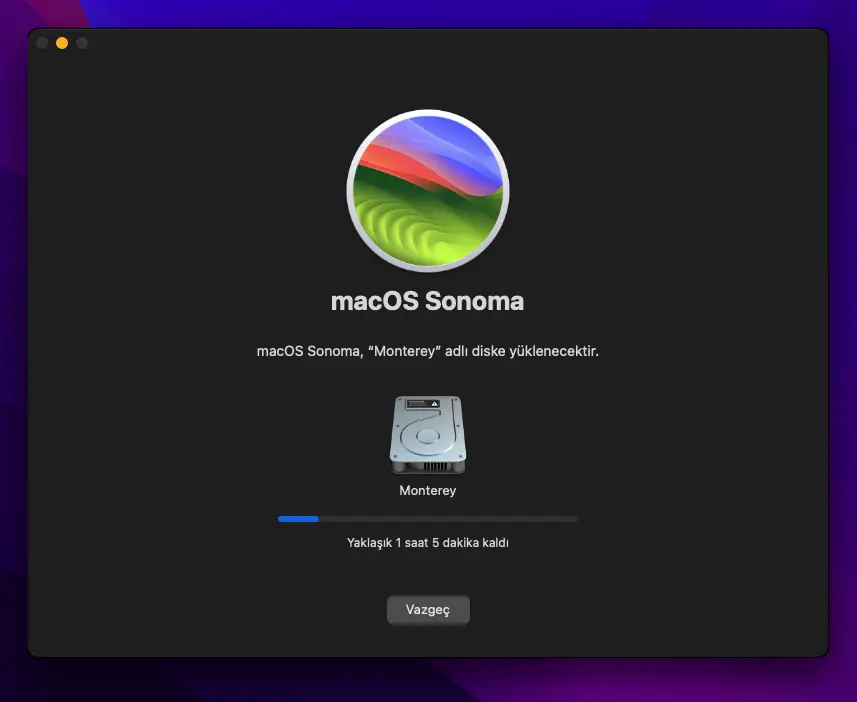Click the greyed-out zoom window button
This screenshot has width=857, height=702.
(x=82, y=43)
